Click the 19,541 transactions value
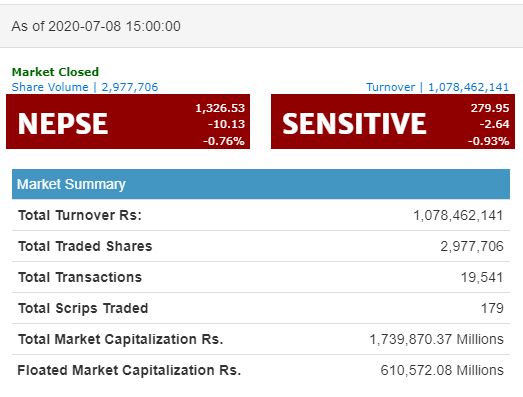The height and width of the screenshot is (397, 523). (482, 277)
